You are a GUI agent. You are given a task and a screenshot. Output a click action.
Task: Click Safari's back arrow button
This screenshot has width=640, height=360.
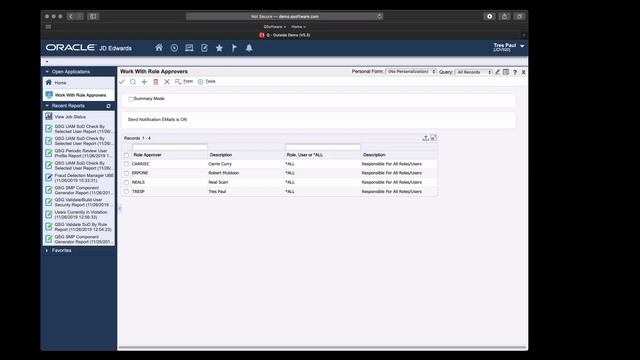(71, 16)
